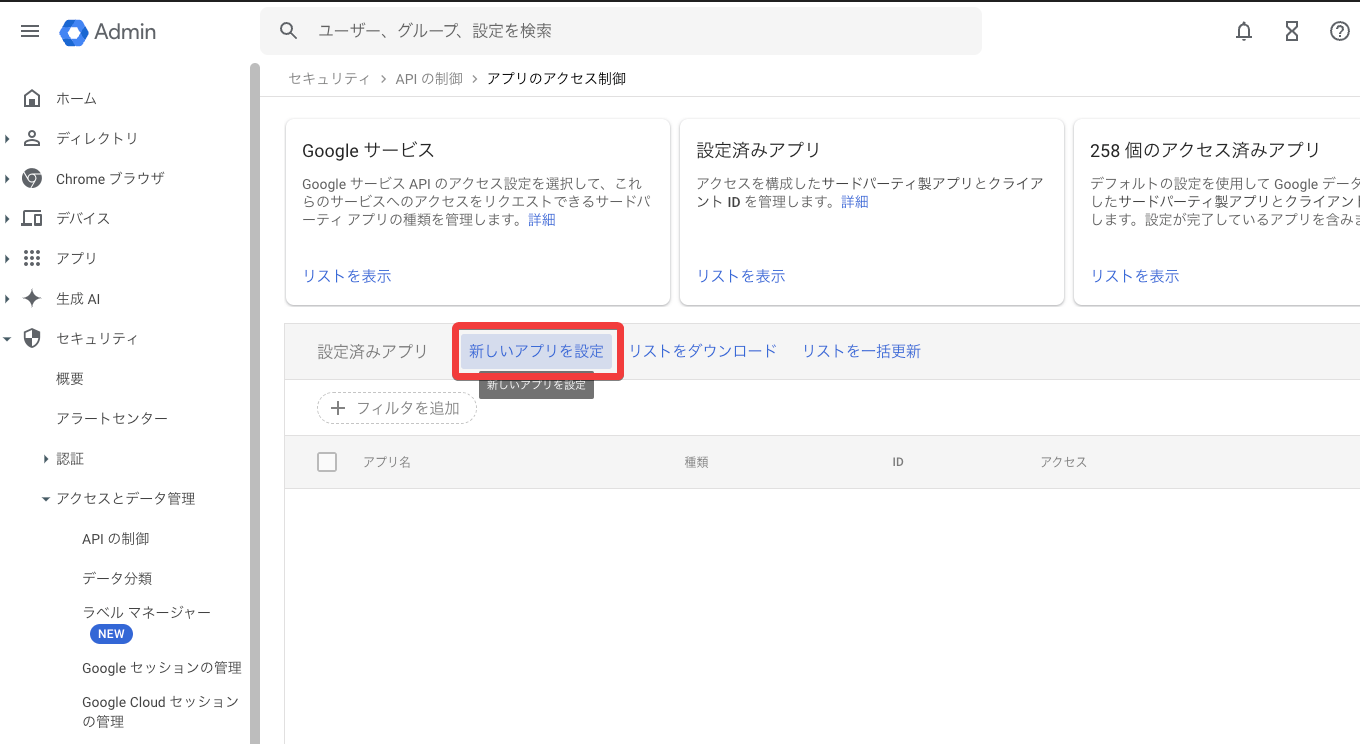Image resolution: width=1360 pixels, height=744 pixels.
Task: Expand the デバイス section arrow
Action: [x=7, y=218]
